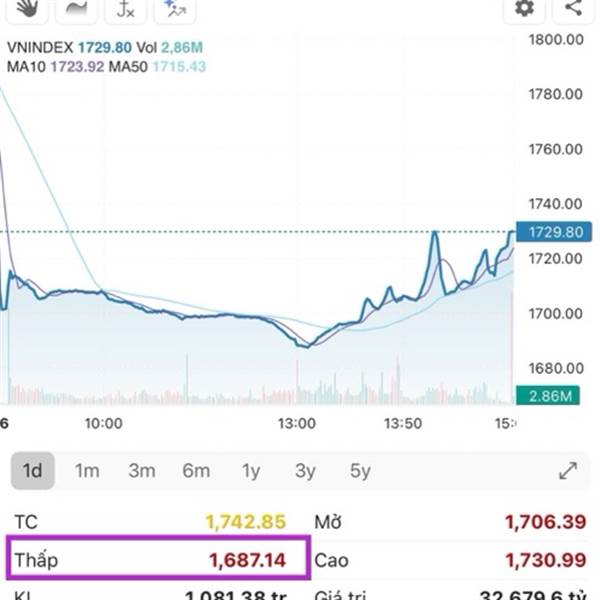The height and width of the screenshot is (600, 600).
Task: Show the 5y chart range
Action: (x=360, y=471)
